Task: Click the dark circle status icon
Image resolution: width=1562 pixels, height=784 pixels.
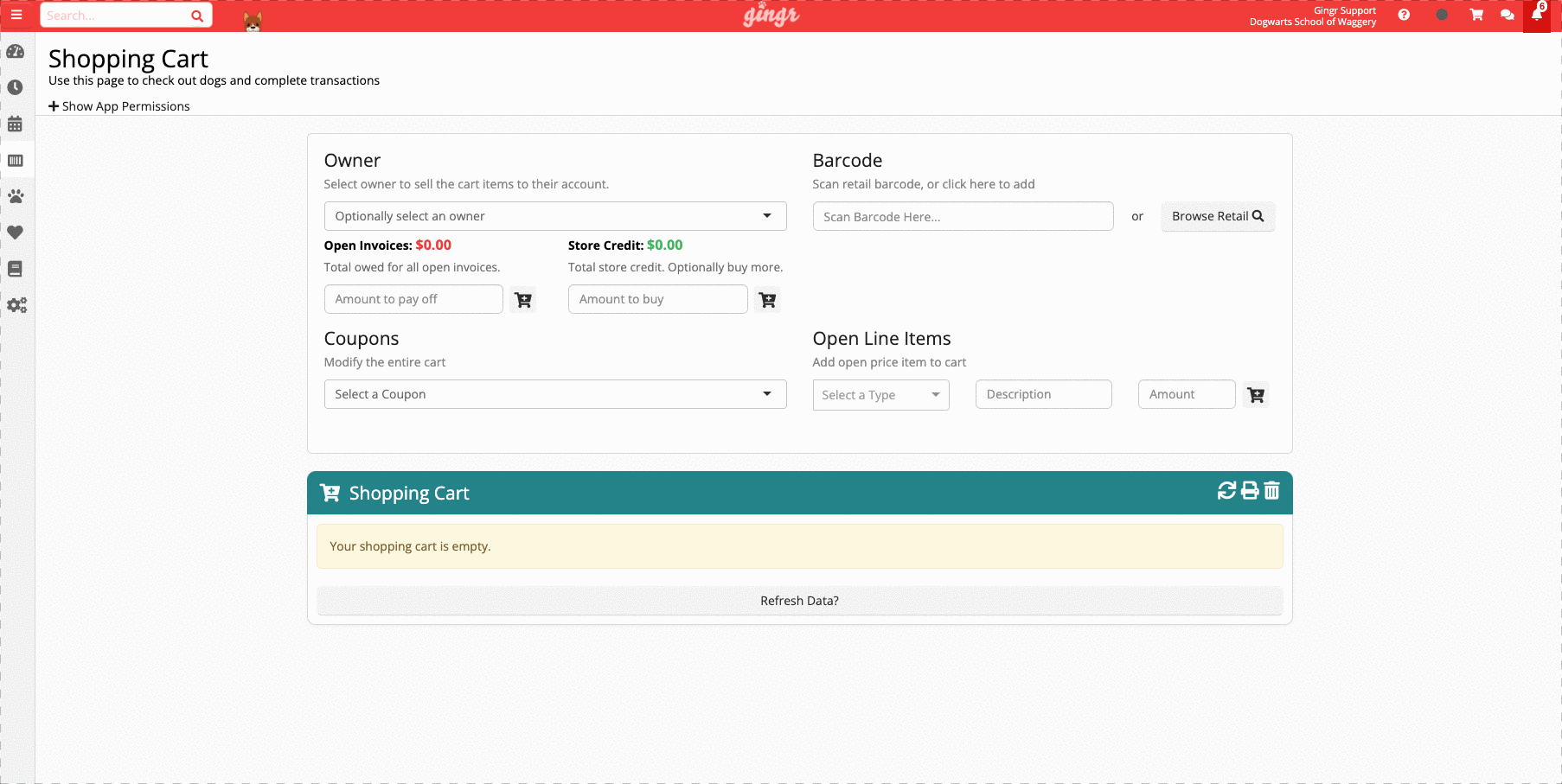Action: [1442, 15]
